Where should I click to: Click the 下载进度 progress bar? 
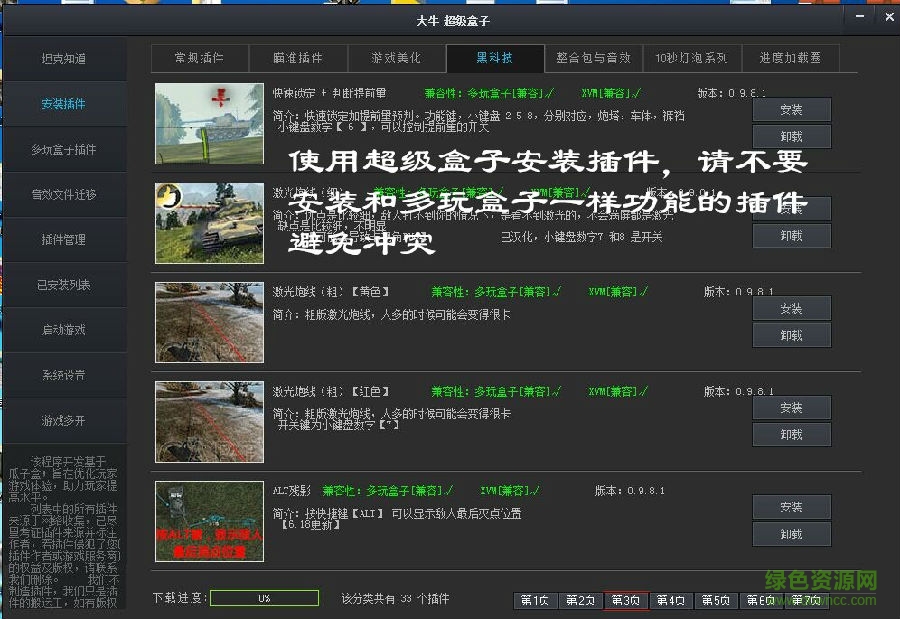(263, 598)
